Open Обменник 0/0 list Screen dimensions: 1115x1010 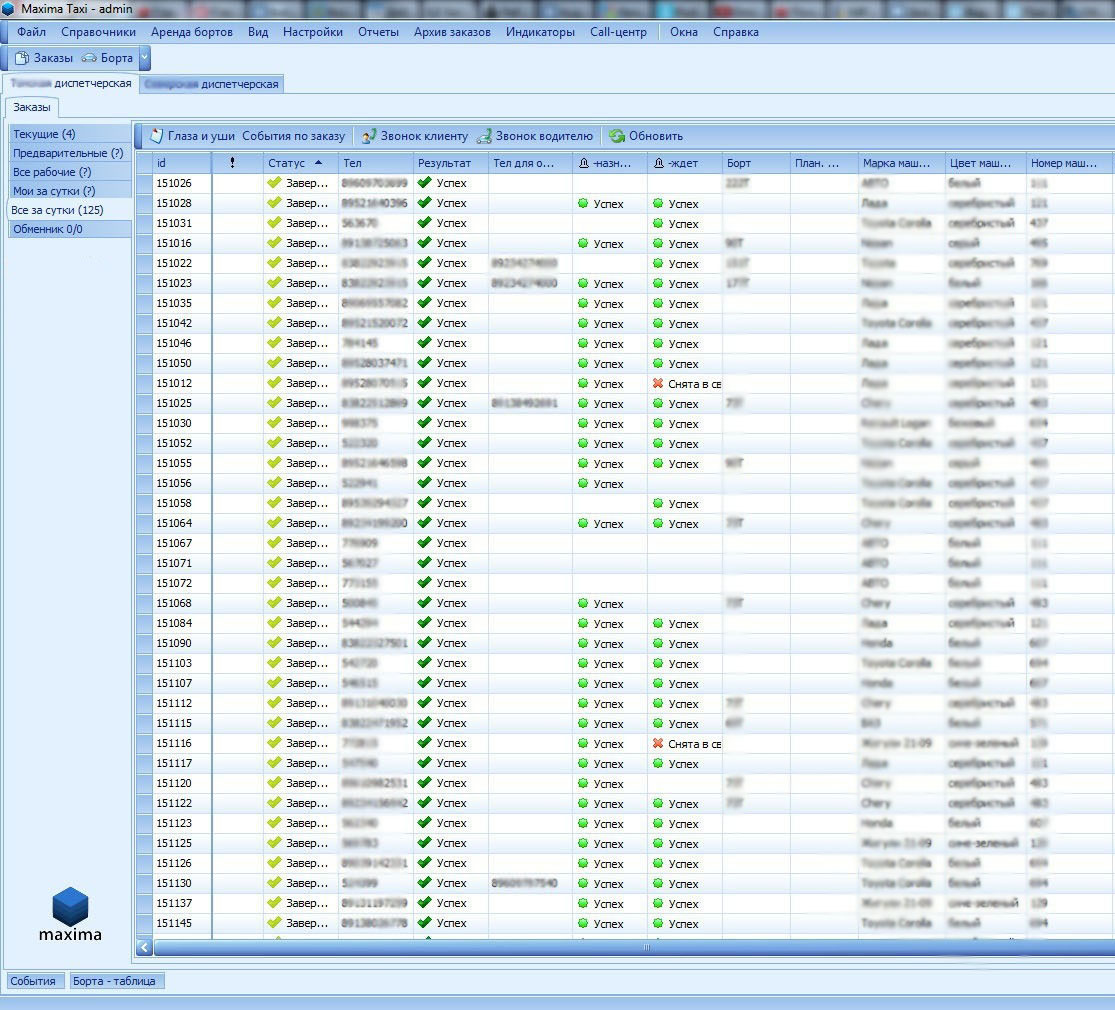click(70, 229)
